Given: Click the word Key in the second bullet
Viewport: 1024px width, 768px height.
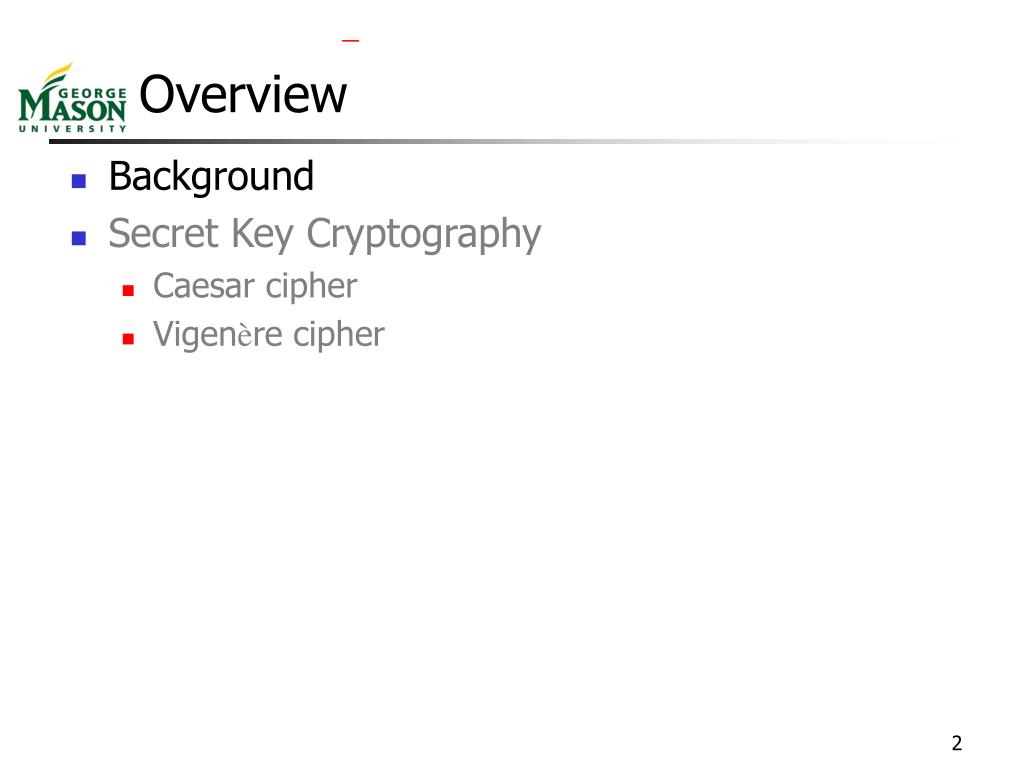Looking at the screenshot, I should (263, 235).
